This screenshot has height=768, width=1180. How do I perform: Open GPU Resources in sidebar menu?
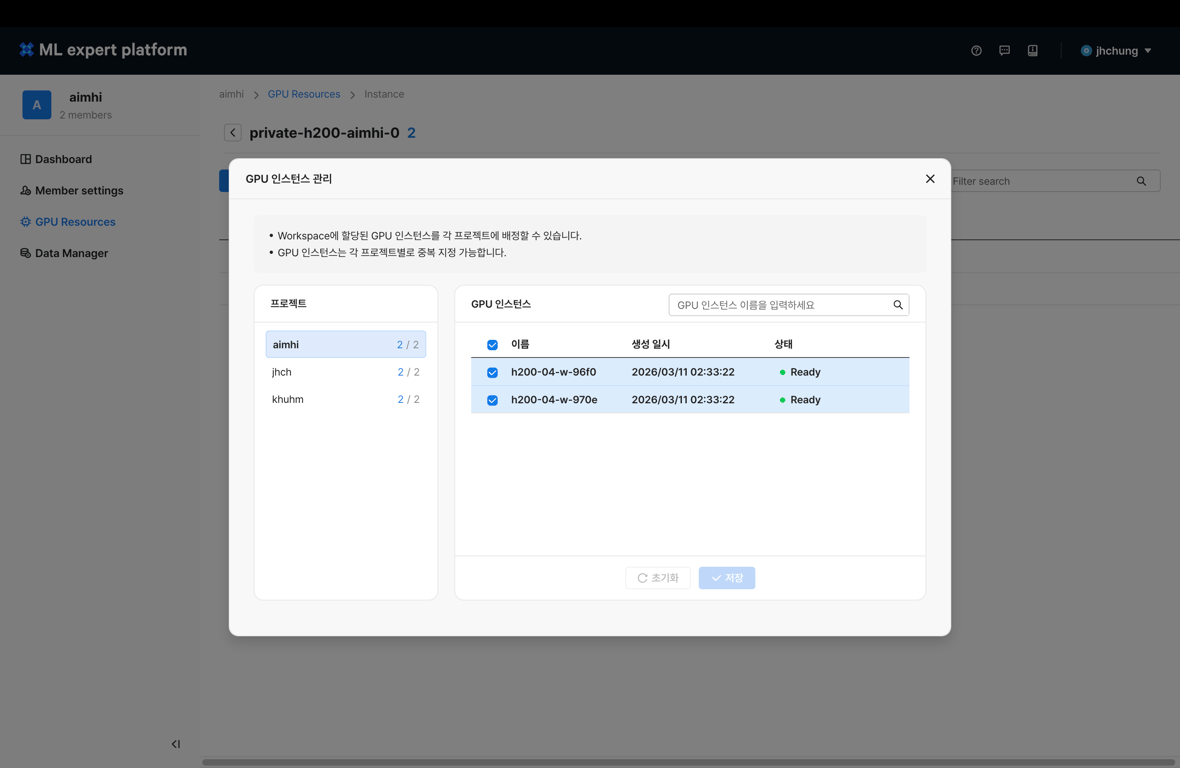click(x=75, y=222)
